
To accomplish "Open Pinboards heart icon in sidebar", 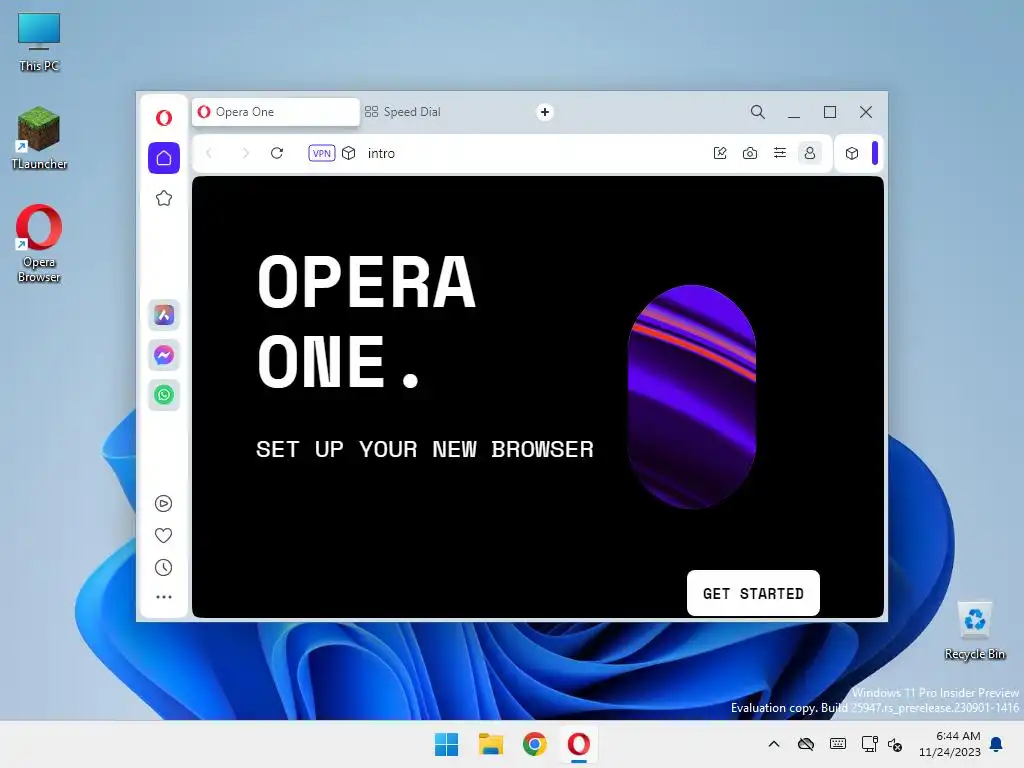I will 163,536.
